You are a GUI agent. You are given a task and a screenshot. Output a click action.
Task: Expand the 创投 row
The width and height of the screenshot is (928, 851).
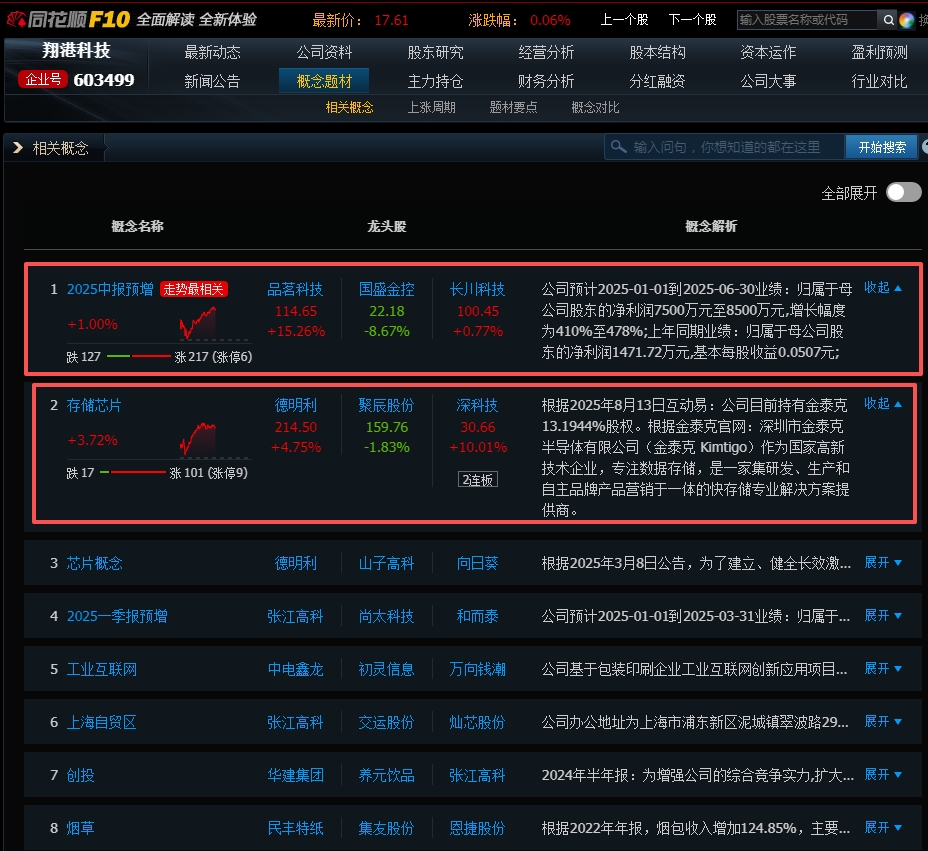point(882,775)
